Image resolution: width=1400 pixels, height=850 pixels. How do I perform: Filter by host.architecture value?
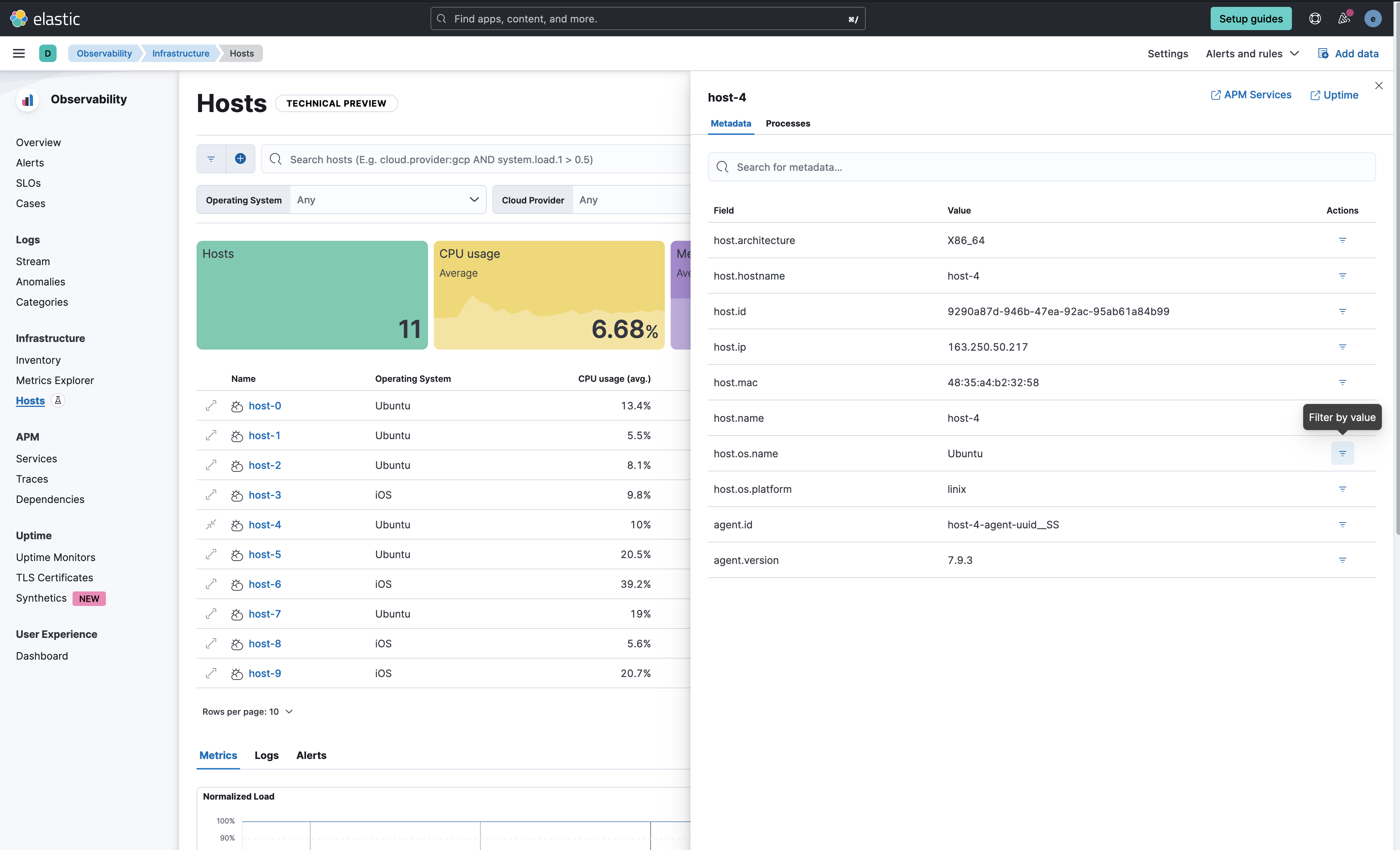point(1342,240)
